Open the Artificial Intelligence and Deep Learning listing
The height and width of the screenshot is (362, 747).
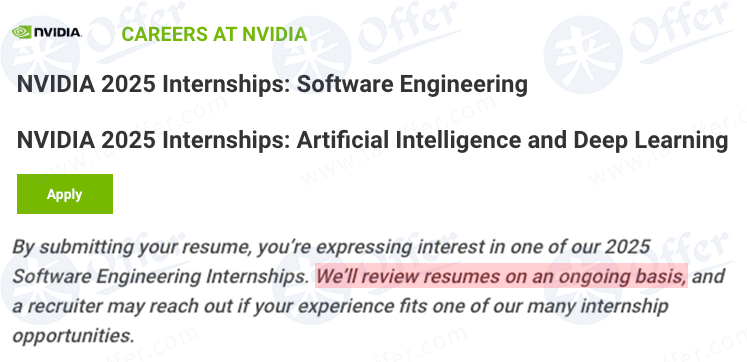(x=372, y=141)
